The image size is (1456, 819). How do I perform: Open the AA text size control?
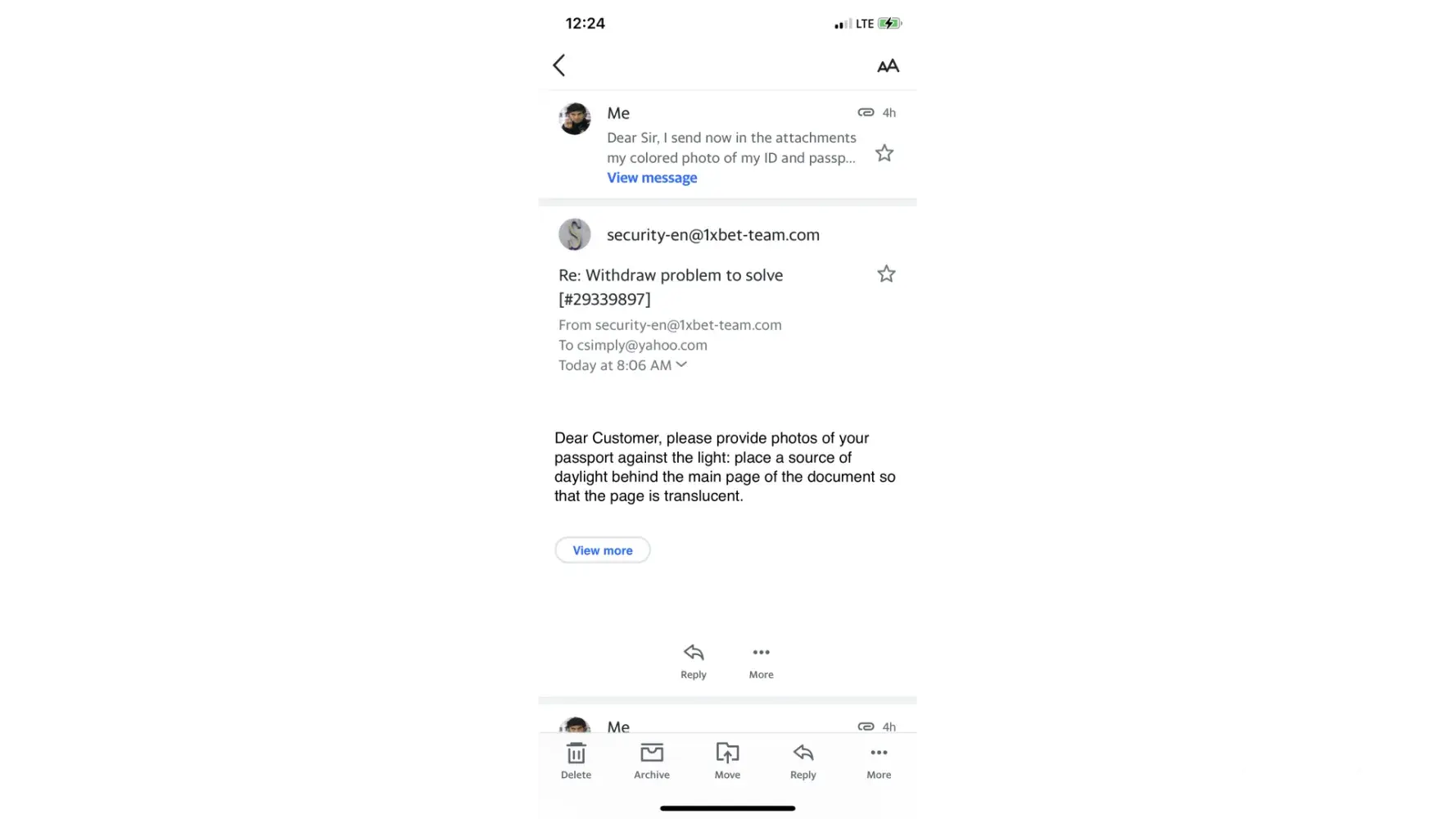point(888,66)
